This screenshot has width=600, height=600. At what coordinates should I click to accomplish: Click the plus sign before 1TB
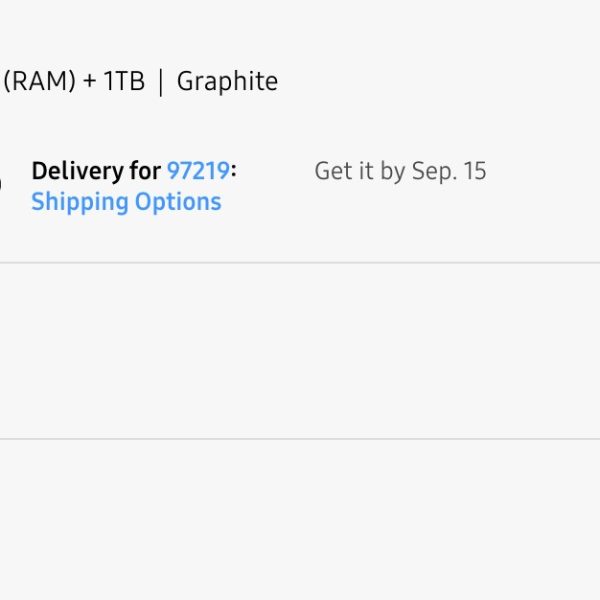tap(90, 82)
